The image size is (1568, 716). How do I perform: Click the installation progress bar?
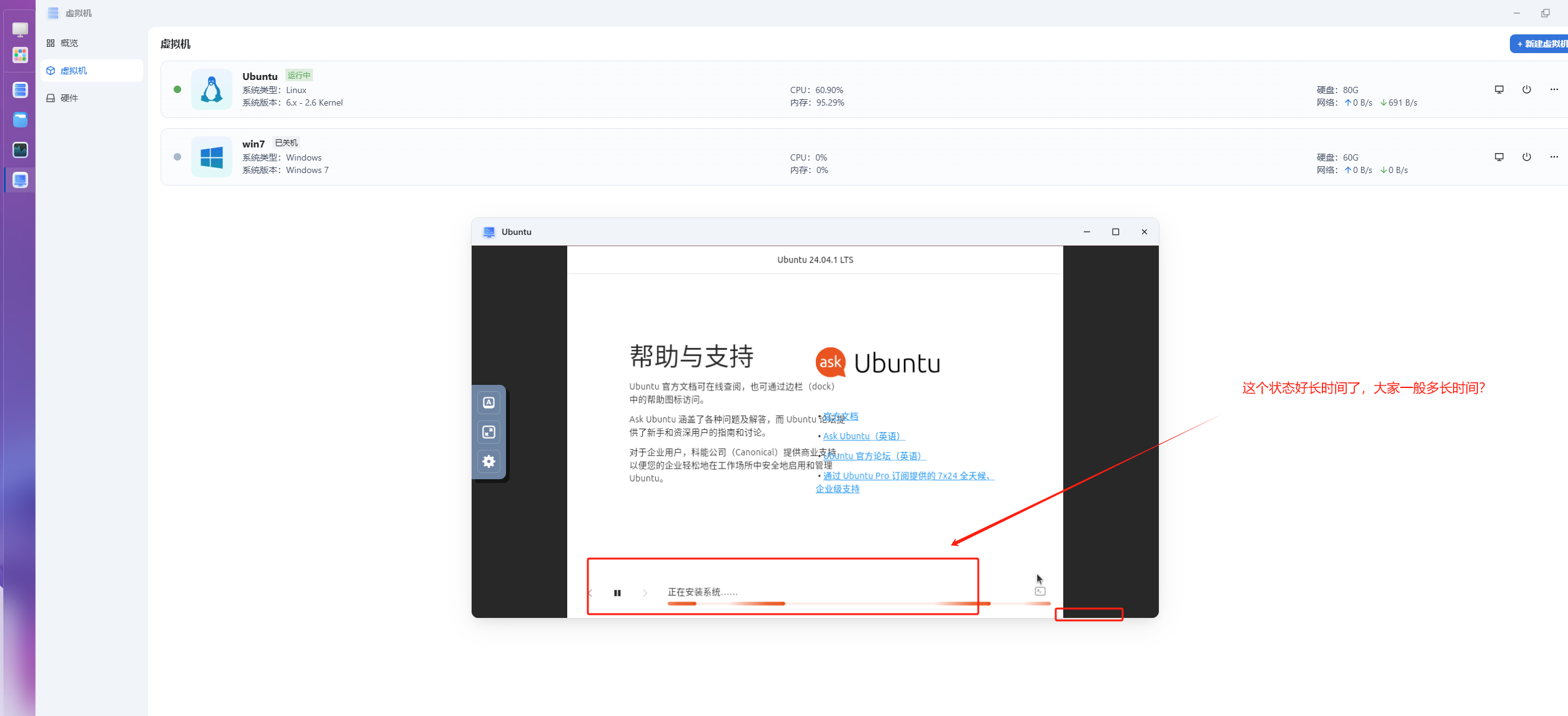pos(859,604)
